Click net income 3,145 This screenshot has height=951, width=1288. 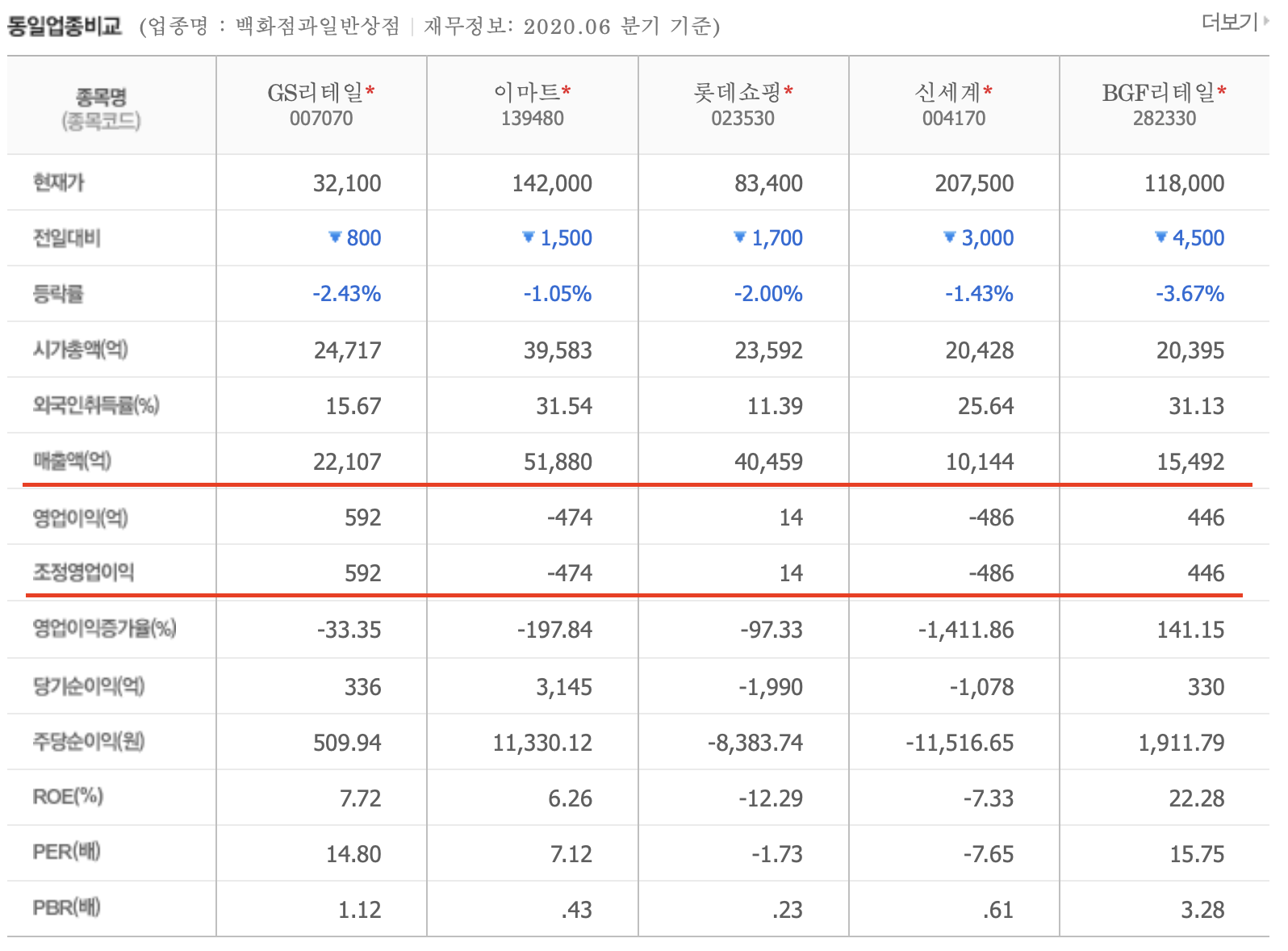click(564, 687)
